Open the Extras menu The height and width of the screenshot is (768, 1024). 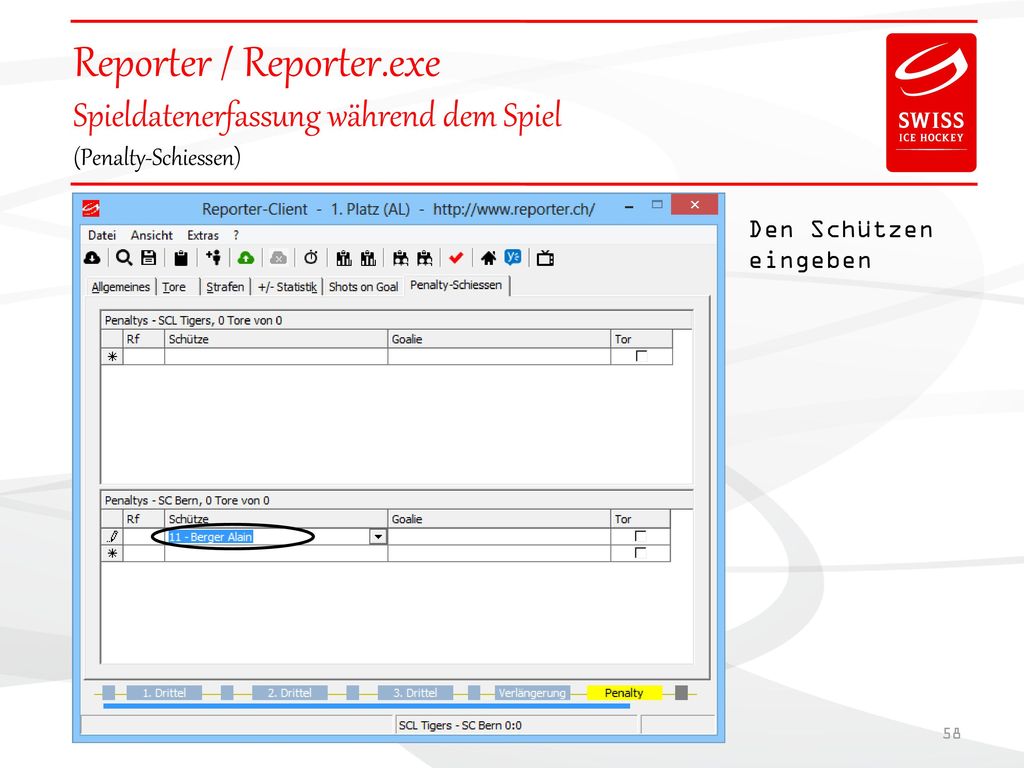point(203,235)
